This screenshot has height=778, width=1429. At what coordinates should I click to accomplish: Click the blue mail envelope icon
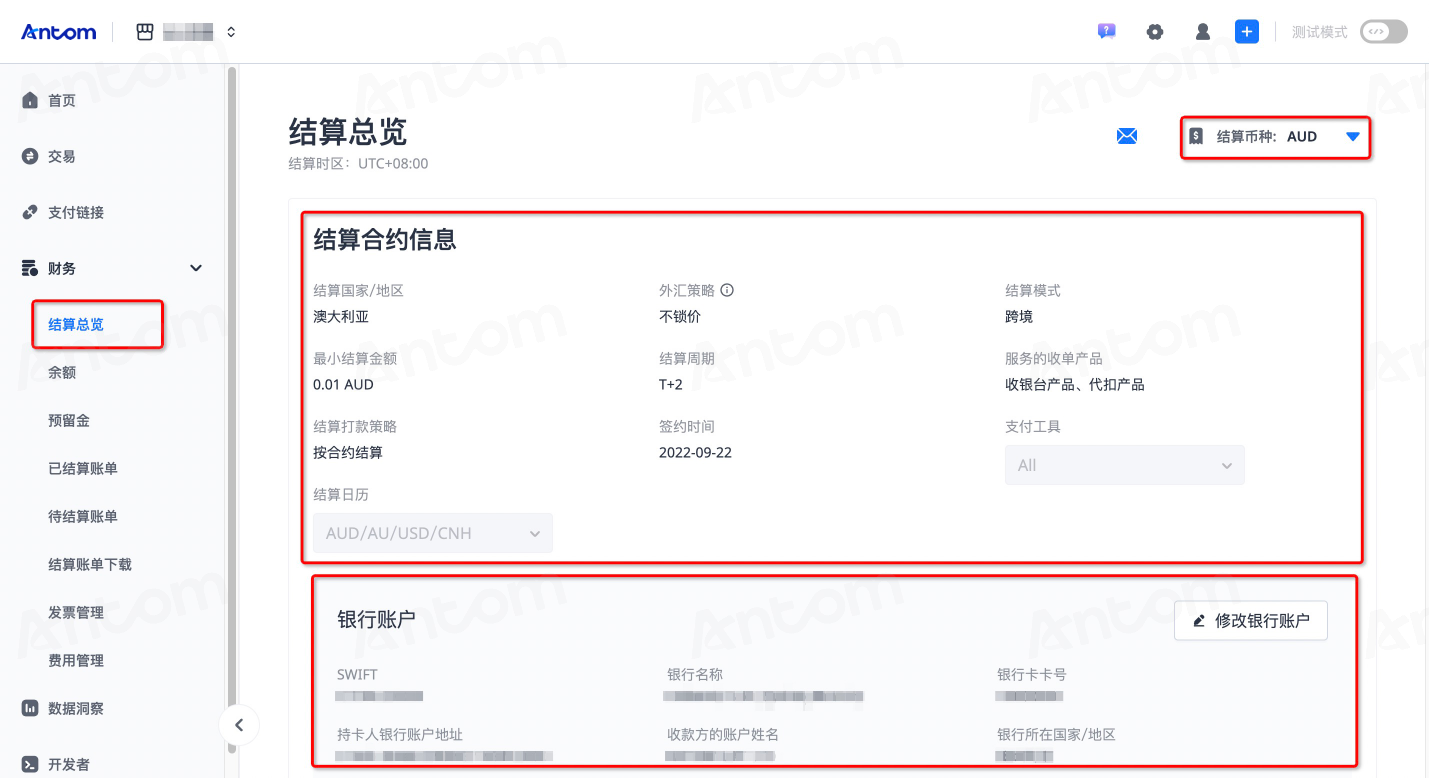pos(1127,136)
